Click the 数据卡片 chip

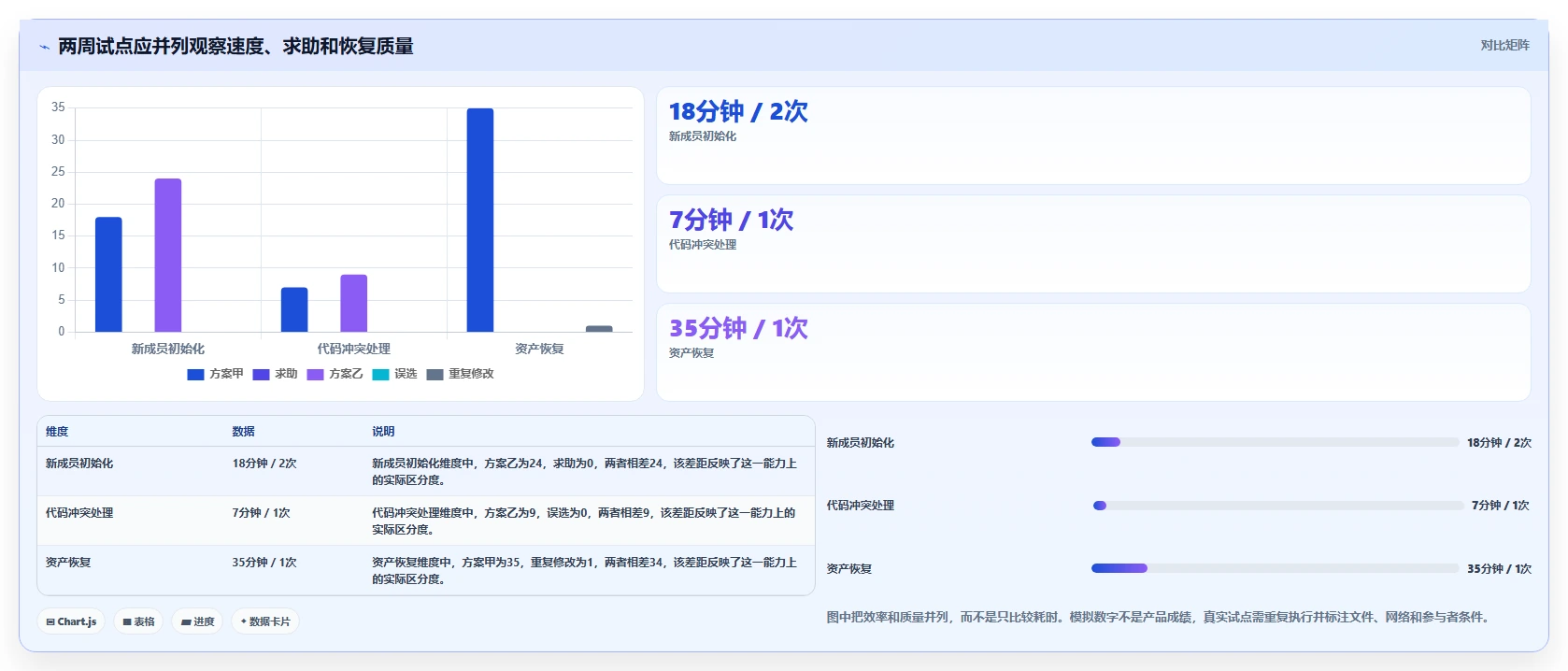pyautogui.click(x=265, y=621)
